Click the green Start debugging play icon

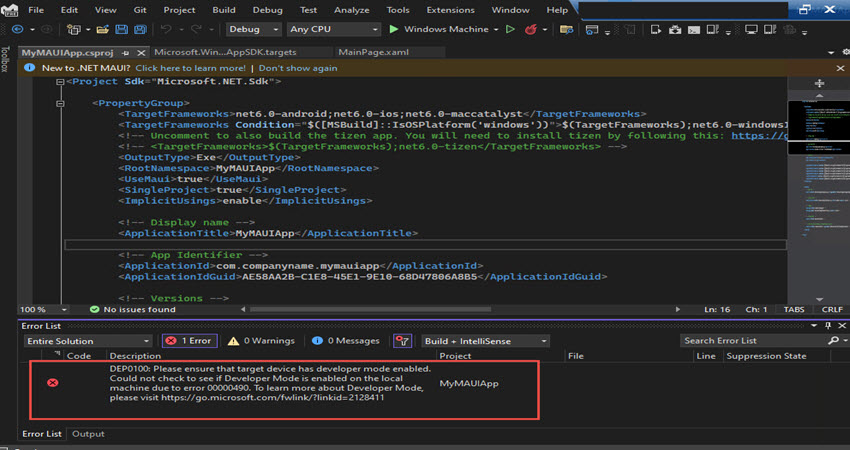coord(394,30)
